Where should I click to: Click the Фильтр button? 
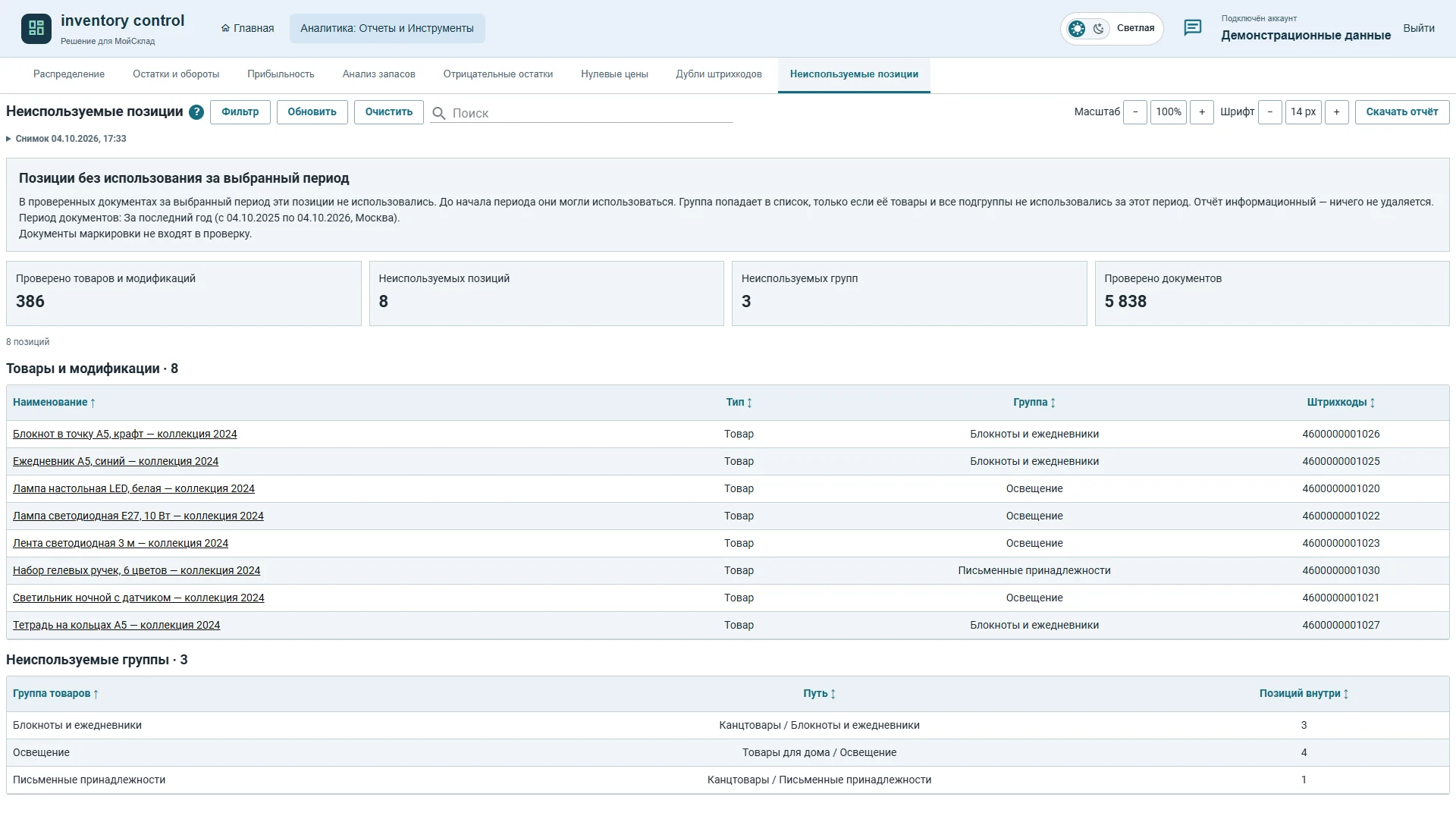(x=240, y=112)
